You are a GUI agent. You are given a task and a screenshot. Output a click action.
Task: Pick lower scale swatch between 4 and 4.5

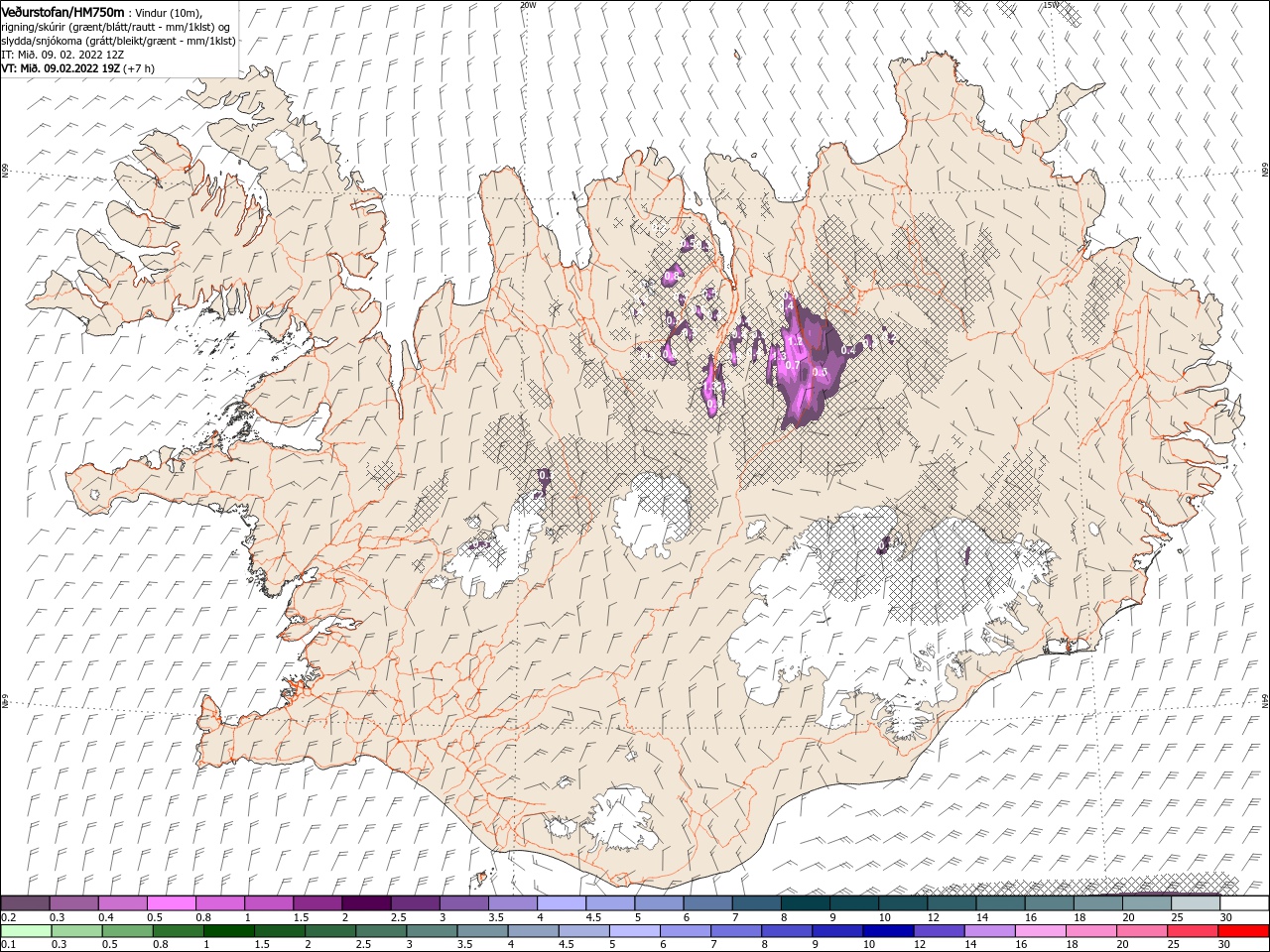point(533,931)
